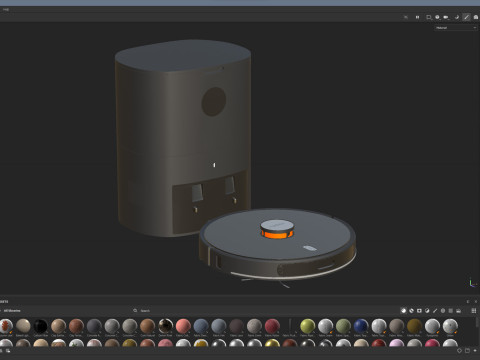Image resolution: width=480 pixels, height=360 pixels.
Task: Open the environment sphere settings dropdown icon
Action: pyautogui.click(x=437, y=17)
